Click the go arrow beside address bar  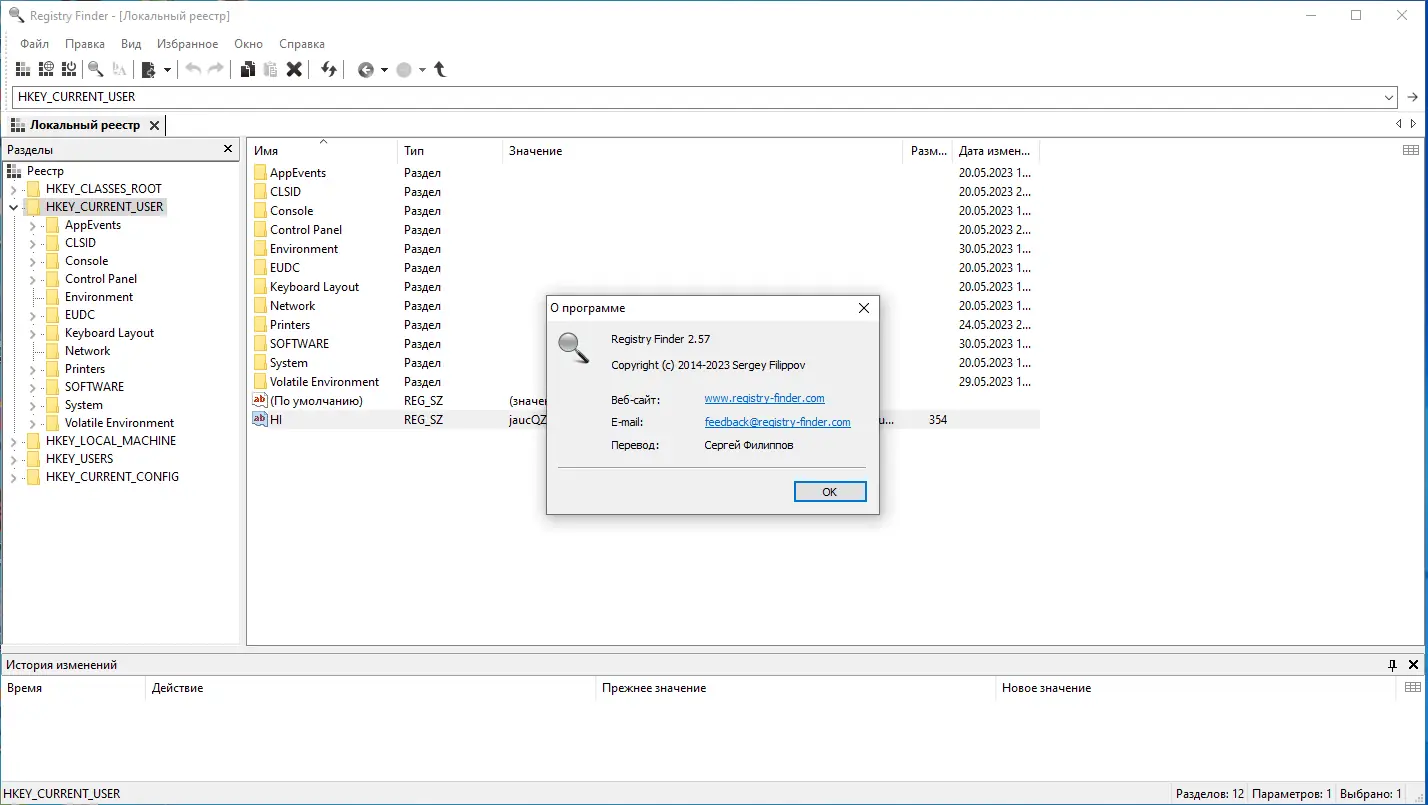click(x=1413, y=97)
